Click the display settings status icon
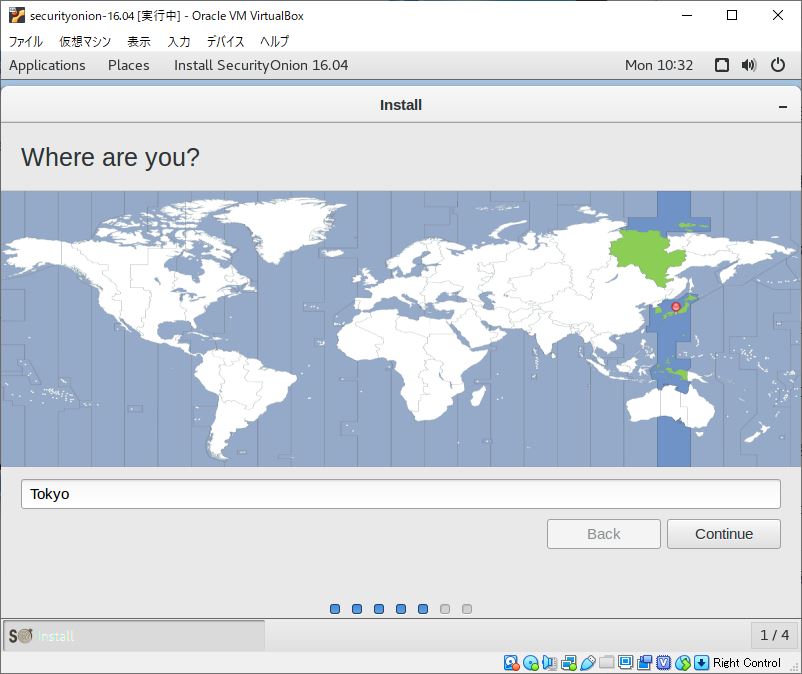The image size is (802, 674). (x=626, y=663)
